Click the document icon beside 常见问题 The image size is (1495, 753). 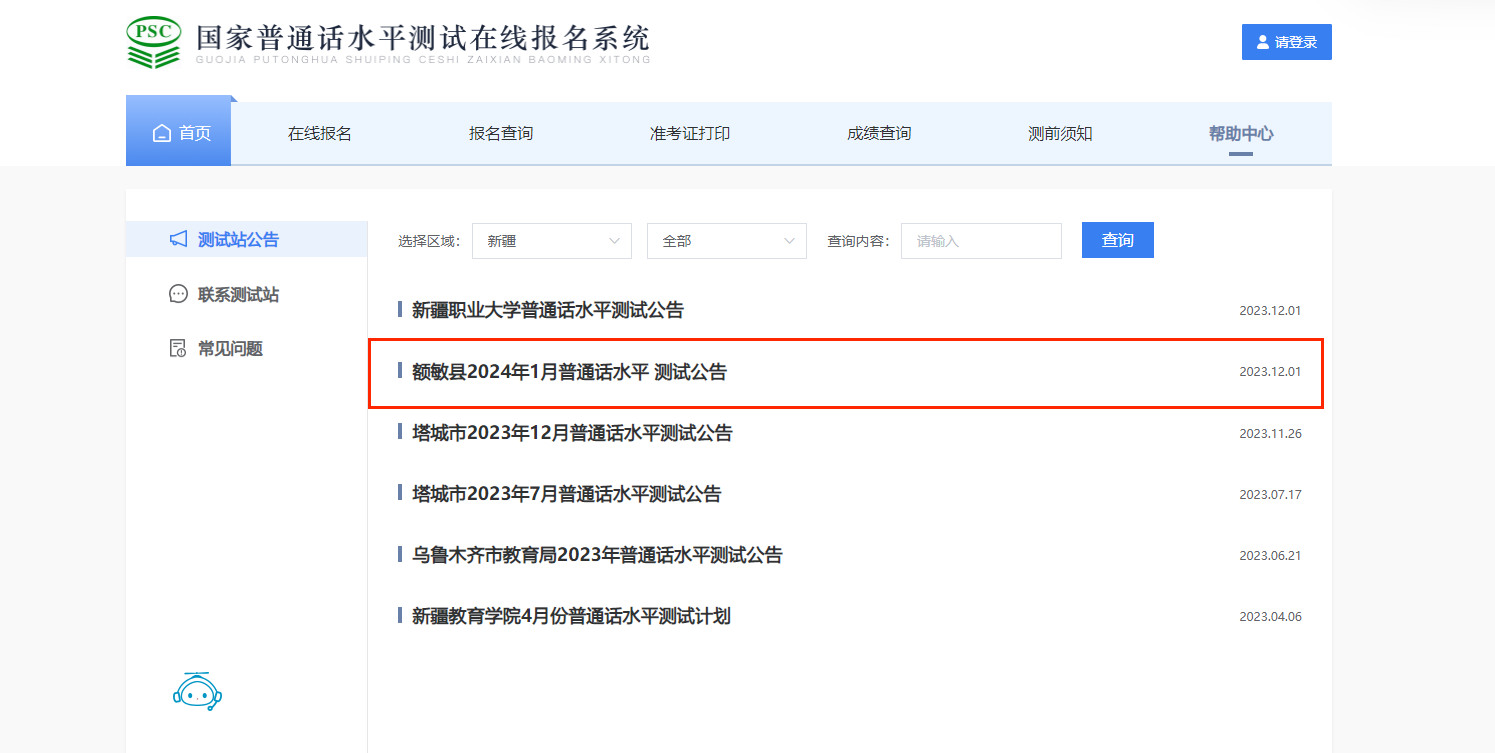(x=179, y=348)
